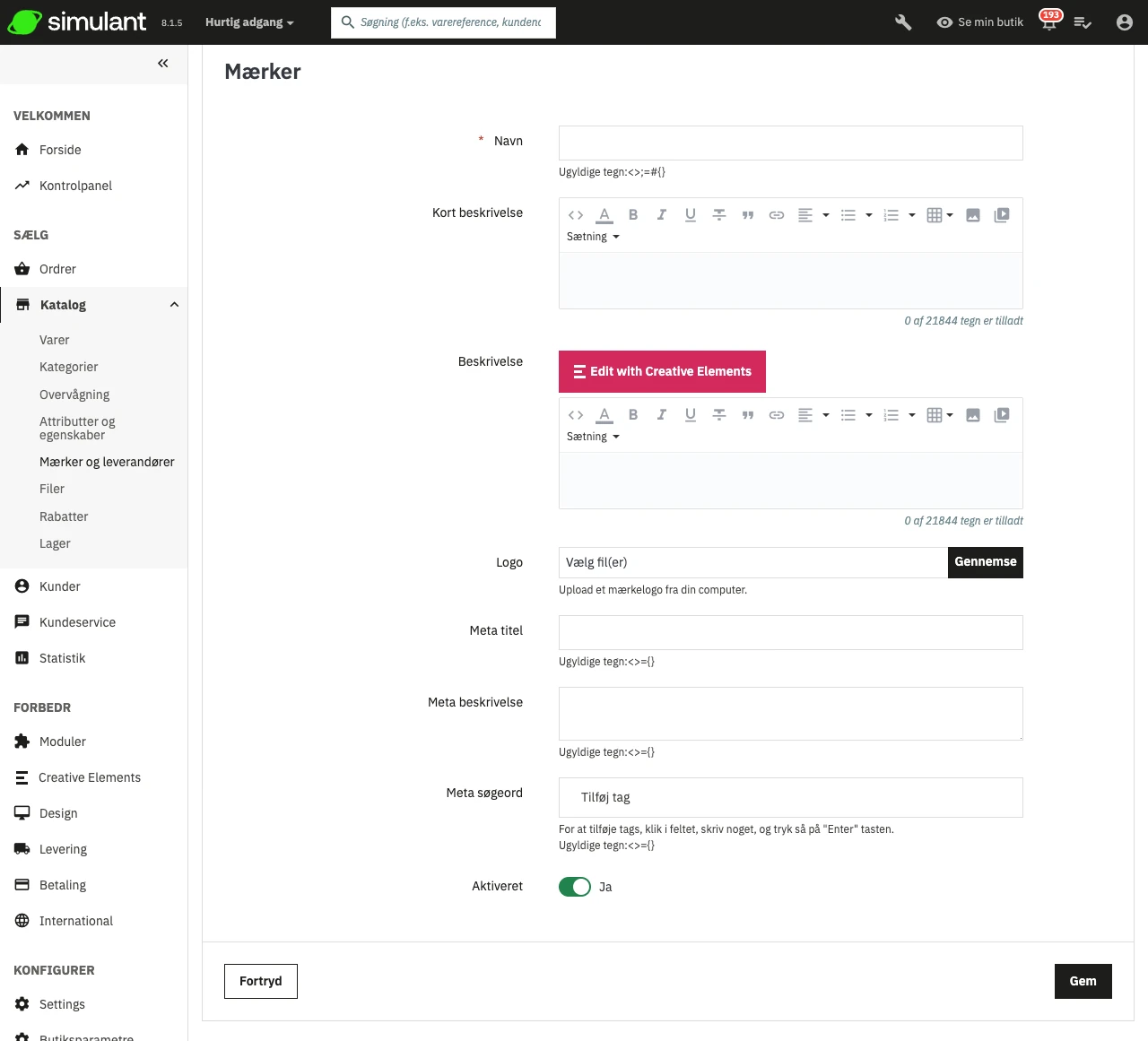Image resolution: width=1148 pixels, height=1041 pixels.
Task: Collapse the sidebar with double chevron
Action: (x=162, y=63)
